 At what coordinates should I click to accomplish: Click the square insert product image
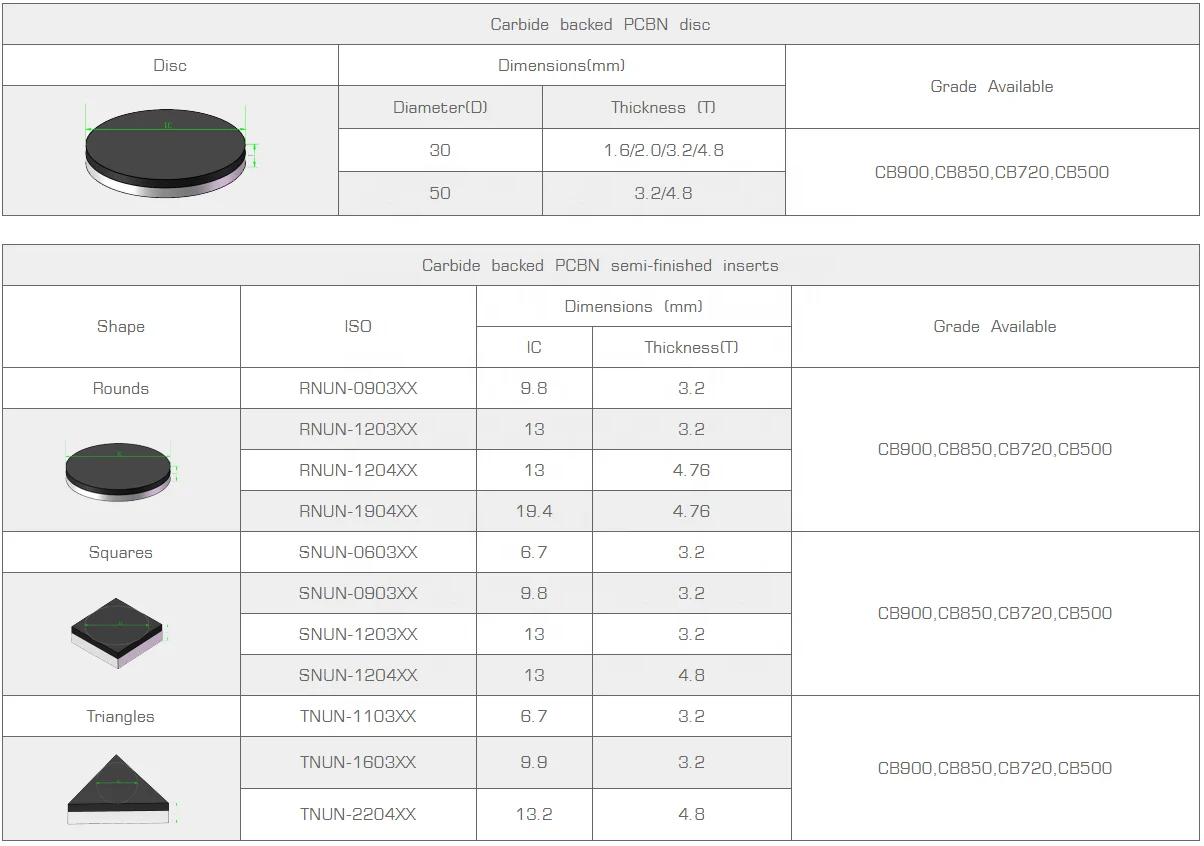pyautogui.click(x=120, y=633)
